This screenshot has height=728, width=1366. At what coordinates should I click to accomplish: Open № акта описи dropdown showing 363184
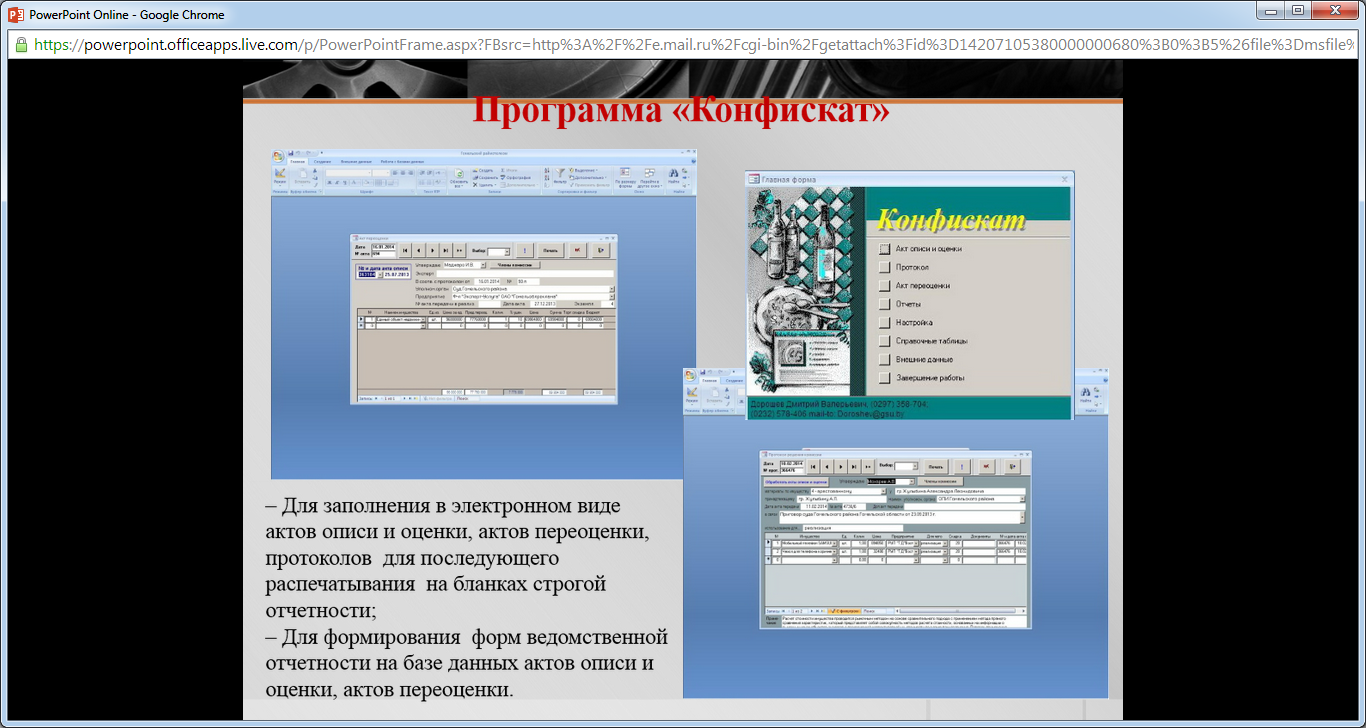coord(380,275)
